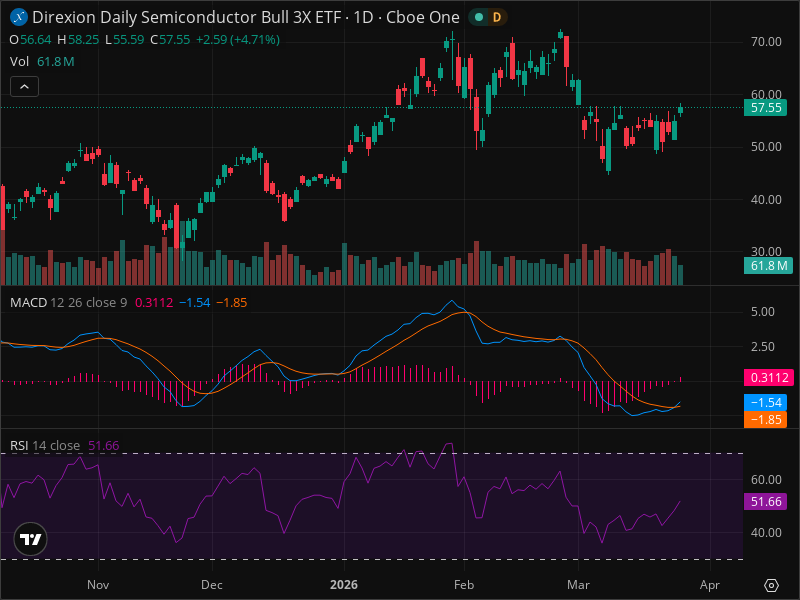Click the current price label 57.55
The image size is (800, 600).
point(765,108)
